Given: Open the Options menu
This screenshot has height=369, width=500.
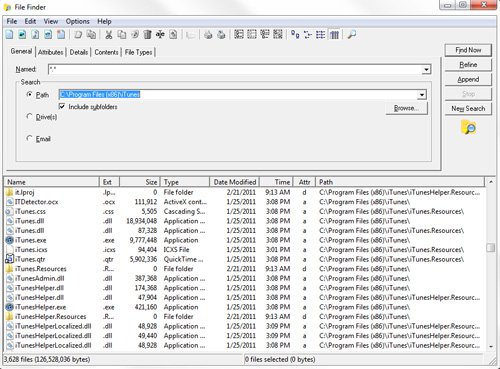Looking at the screenshot, I should [77, 21].
